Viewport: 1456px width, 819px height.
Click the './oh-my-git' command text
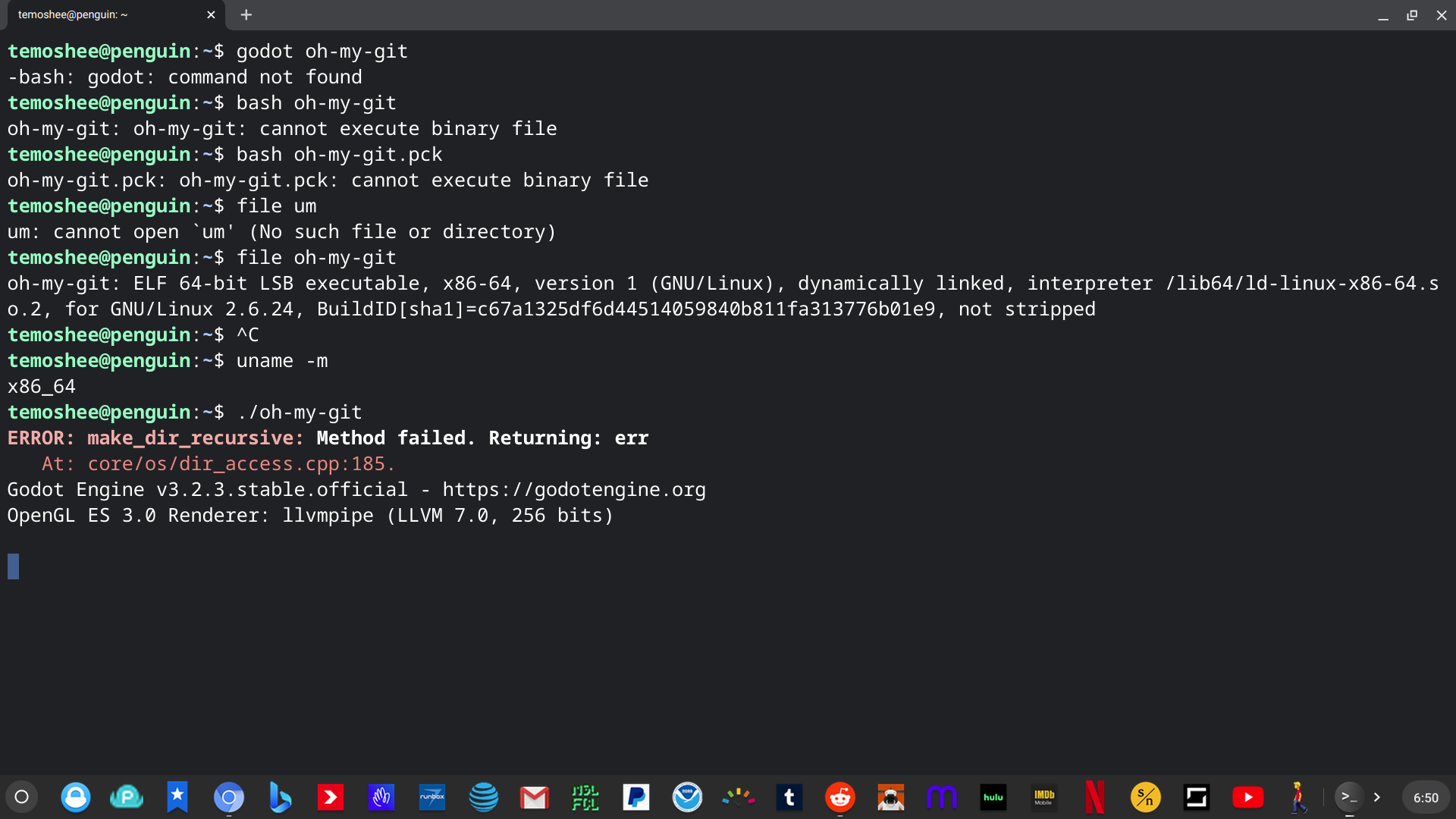pyautogui.click(x=300, y=413)
